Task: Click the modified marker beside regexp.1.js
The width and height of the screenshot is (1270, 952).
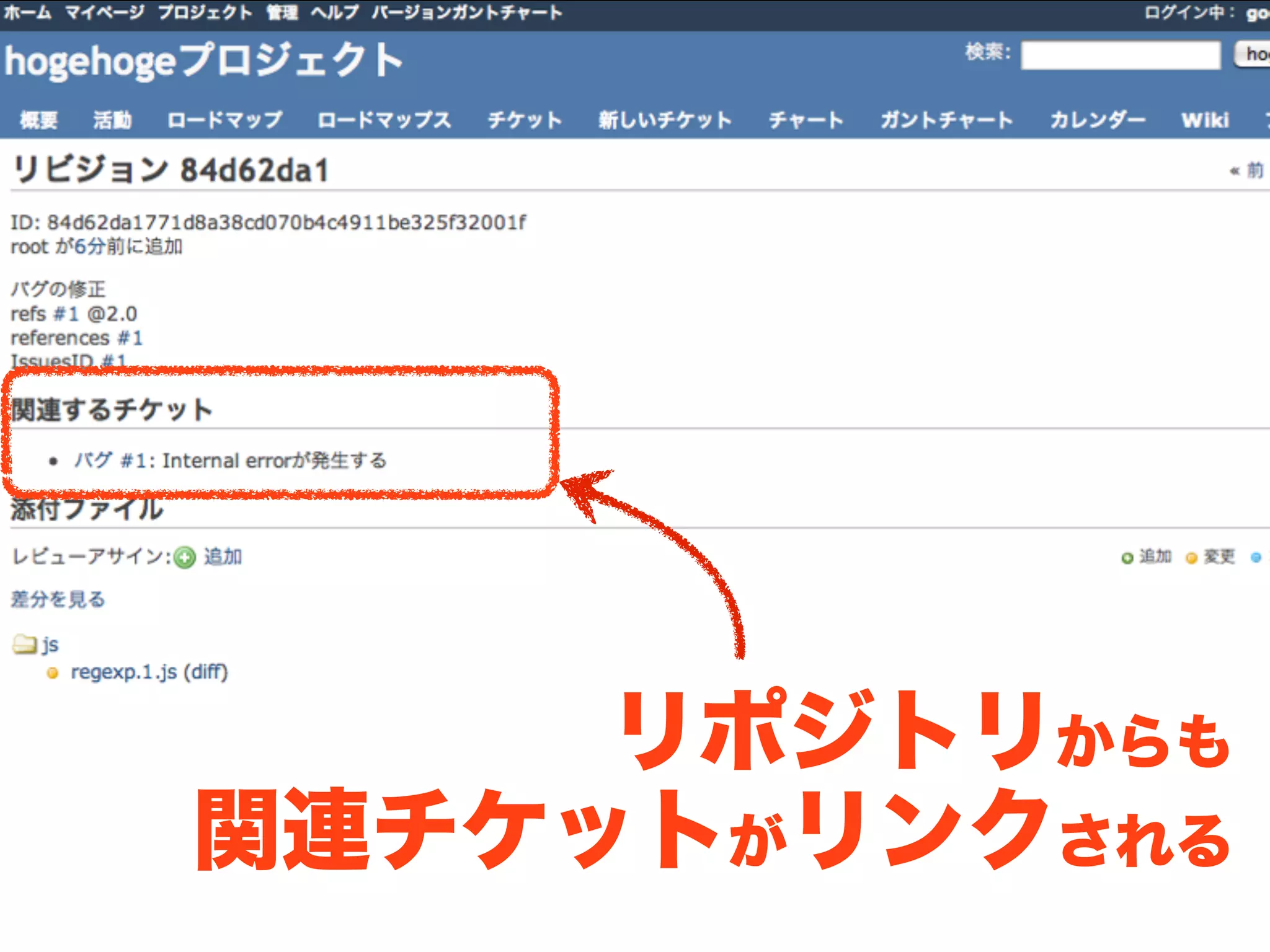Action: point(53,673)
